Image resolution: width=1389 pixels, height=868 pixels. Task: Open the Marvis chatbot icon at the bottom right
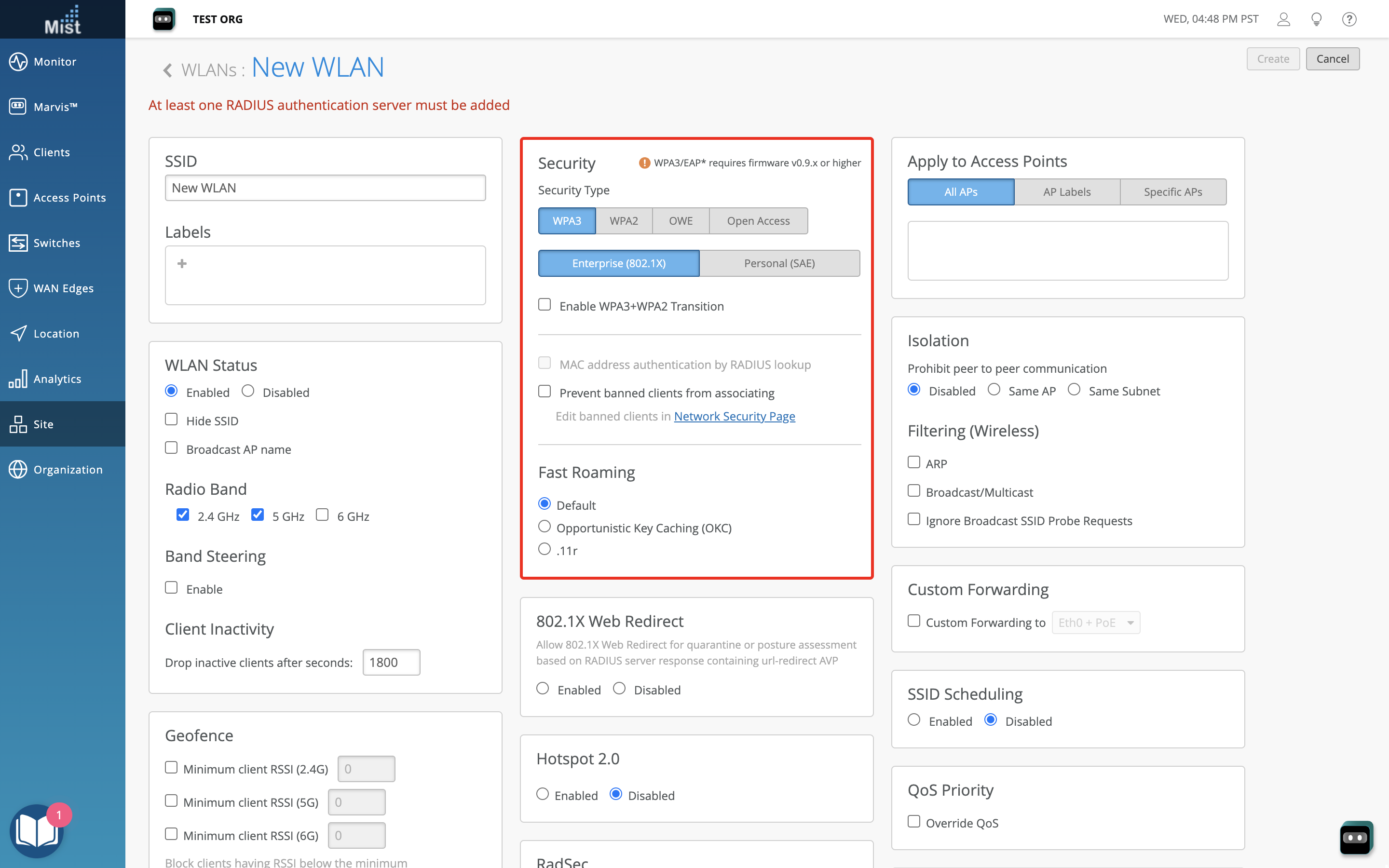pos(1356,838)
